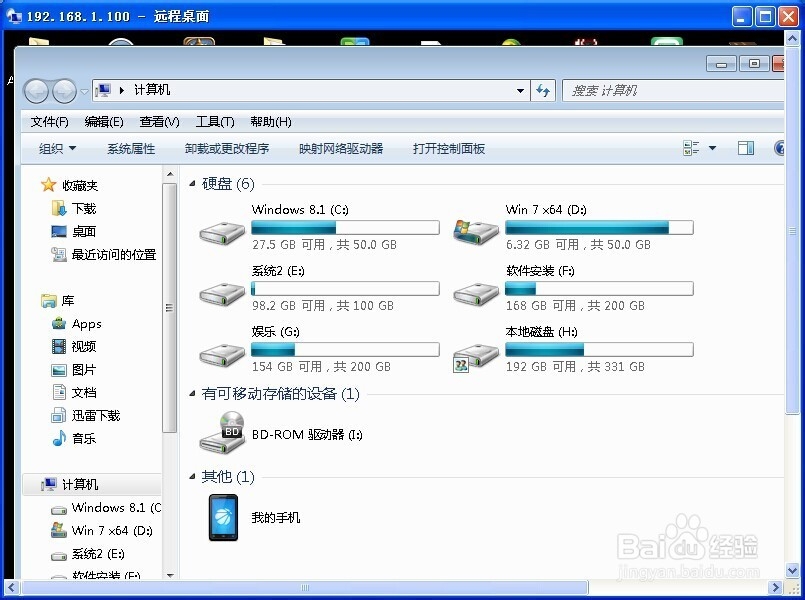Image resolution: width=805 pixels, height=600 pixels.
Task: Click remote desktop vertical scroll down arrow
Action: point(792,570)
